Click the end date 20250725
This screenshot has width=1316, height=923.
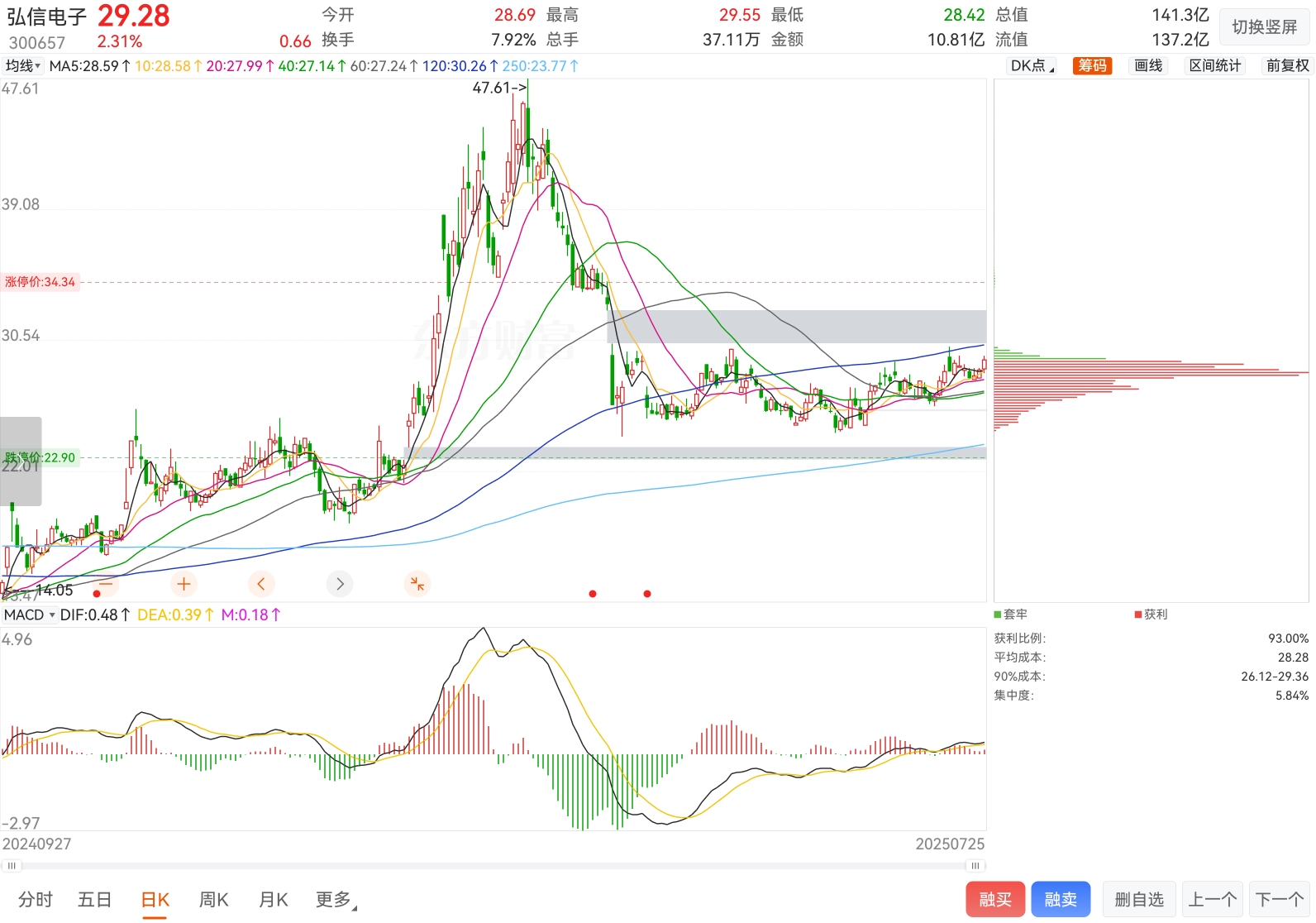coord(950,844)
